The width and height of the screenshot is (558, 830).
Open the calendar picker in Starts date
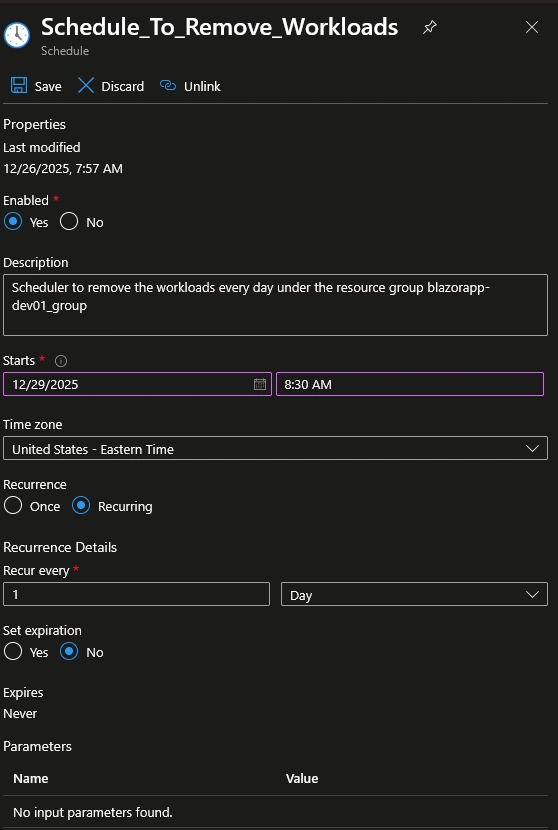[x=259, y=384]
